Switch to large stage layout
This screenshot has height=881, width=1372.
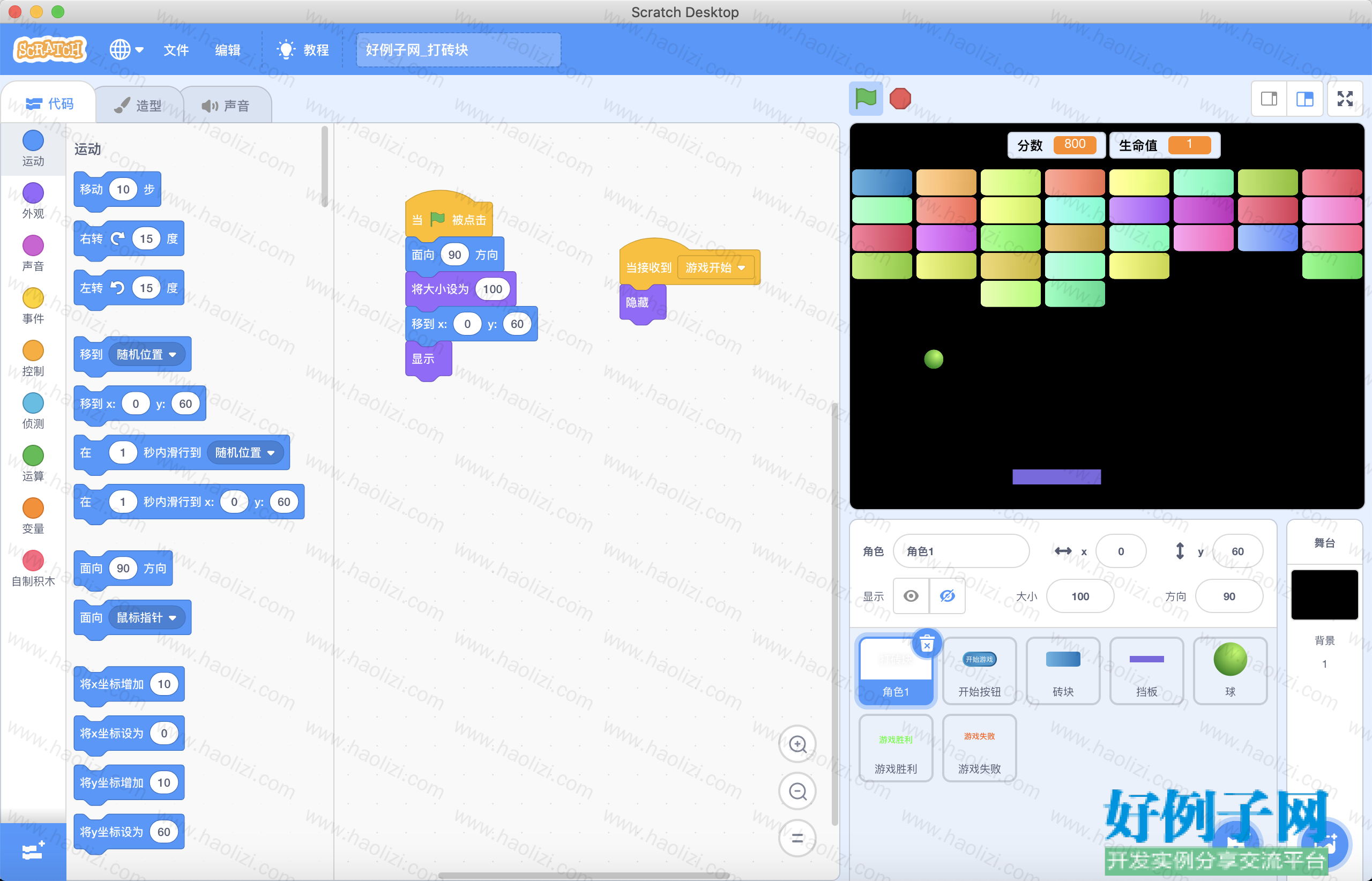tap(1304, 99)
